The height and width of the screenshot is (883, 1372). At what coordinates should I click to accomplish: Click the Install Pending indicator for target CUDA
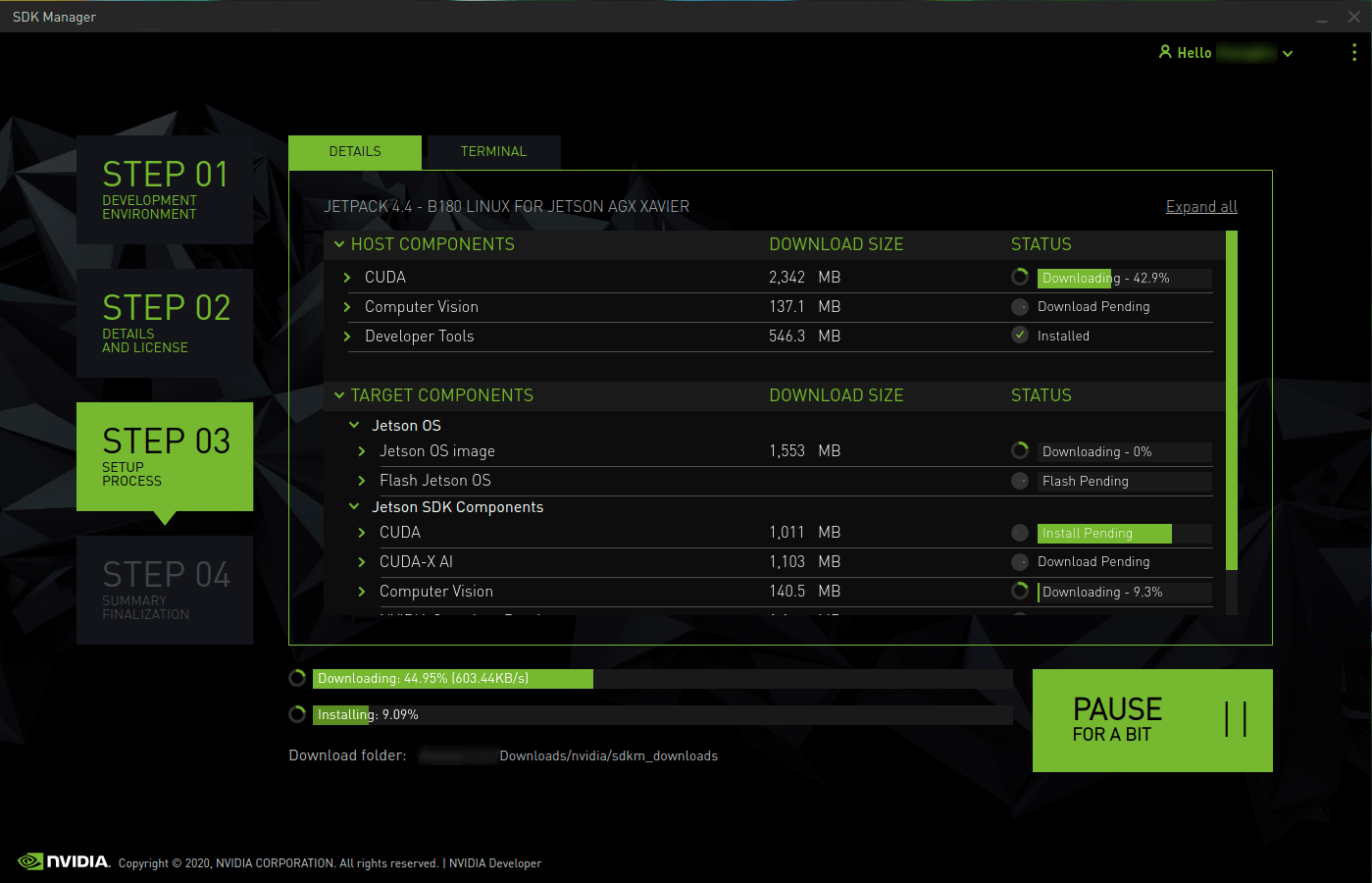pos(1104,533)
